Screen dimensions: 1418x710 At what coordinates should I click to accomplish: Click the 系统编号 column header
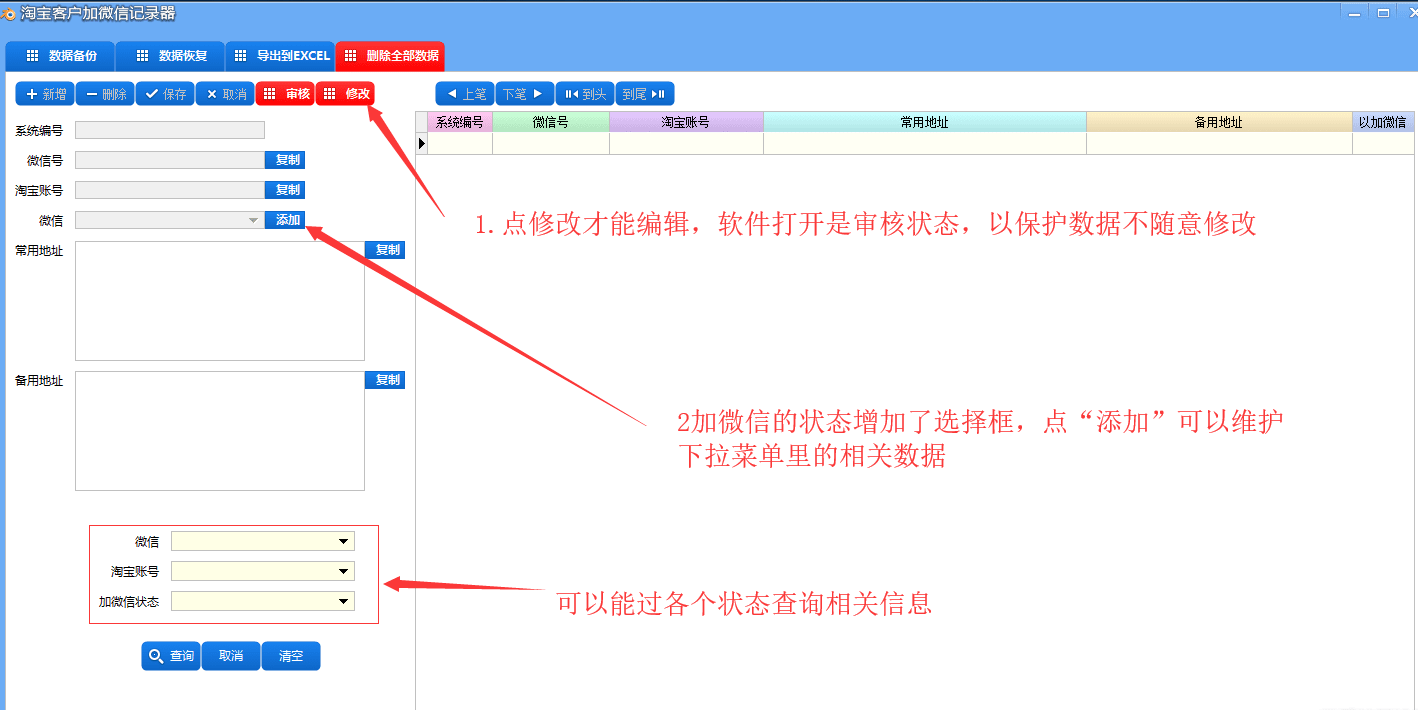tap(460, 122)
